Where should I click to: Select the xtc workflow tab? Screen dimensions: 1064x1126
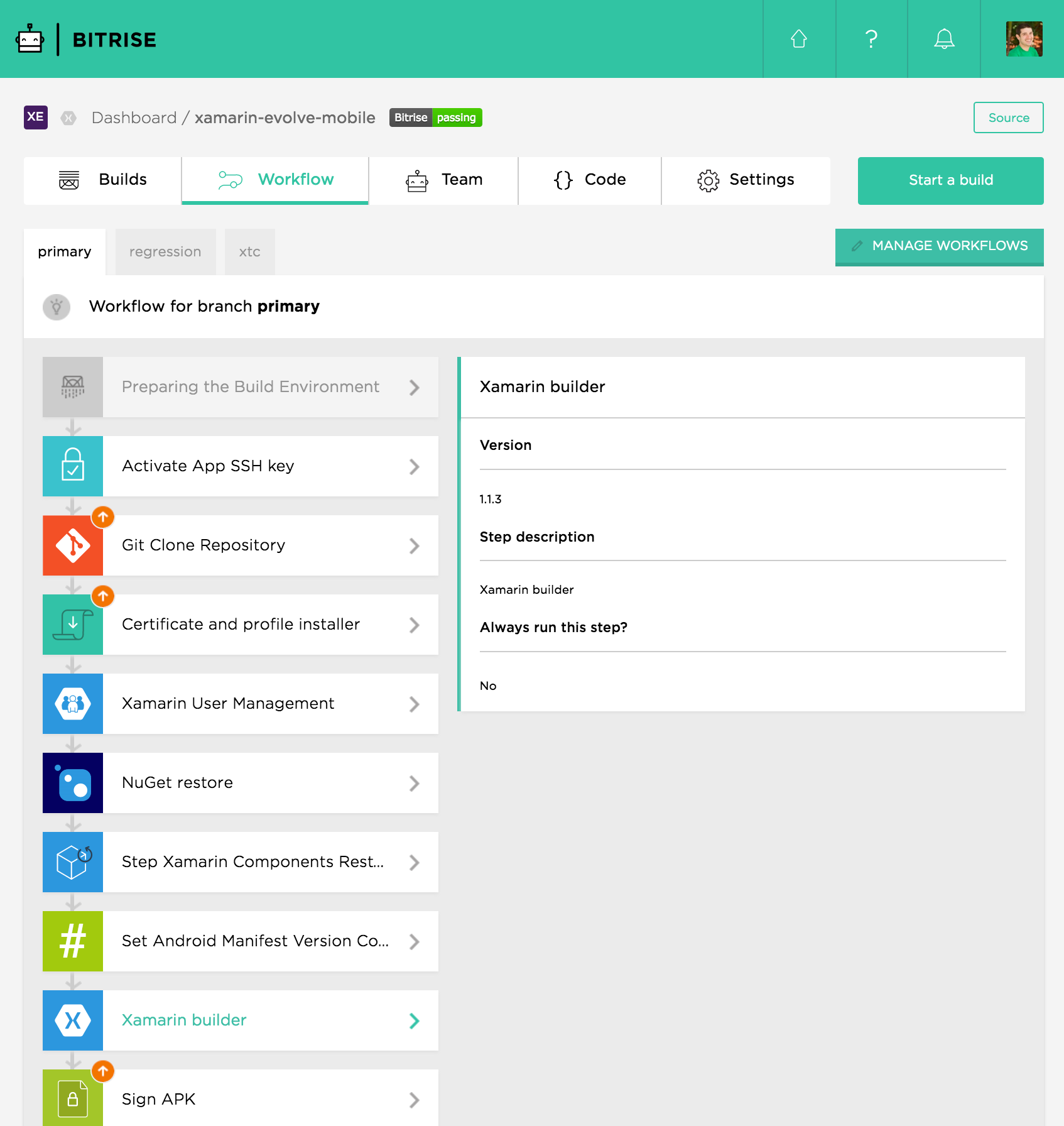tap(249, 252)
